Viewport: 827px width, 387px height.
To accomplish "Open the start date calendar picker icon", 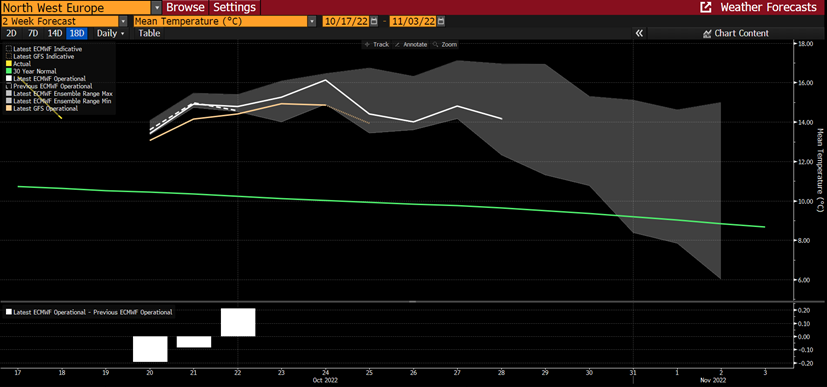I will (374, 21).
